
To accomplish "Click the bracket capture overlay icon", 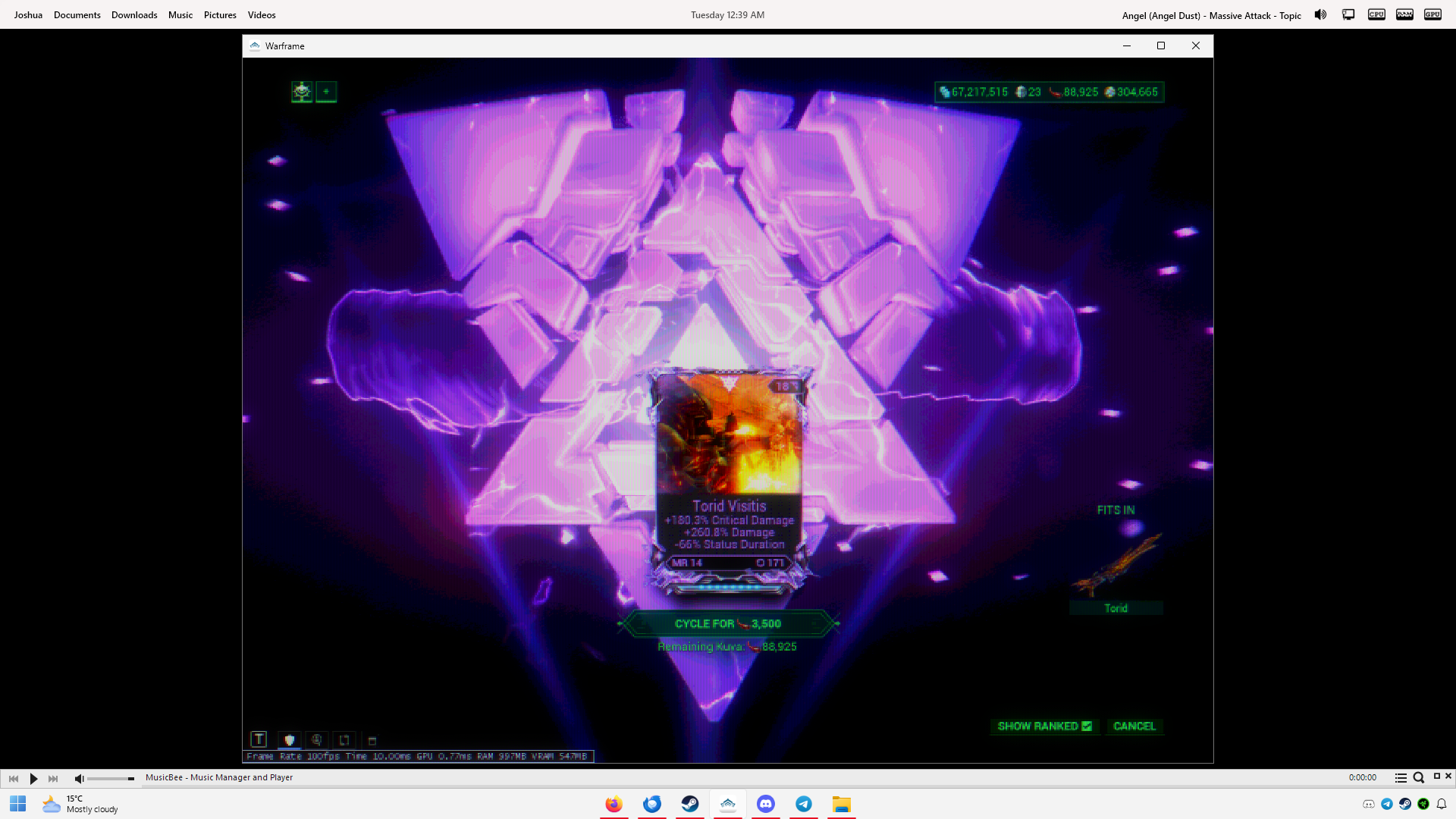I will click(x=344, y=740).
